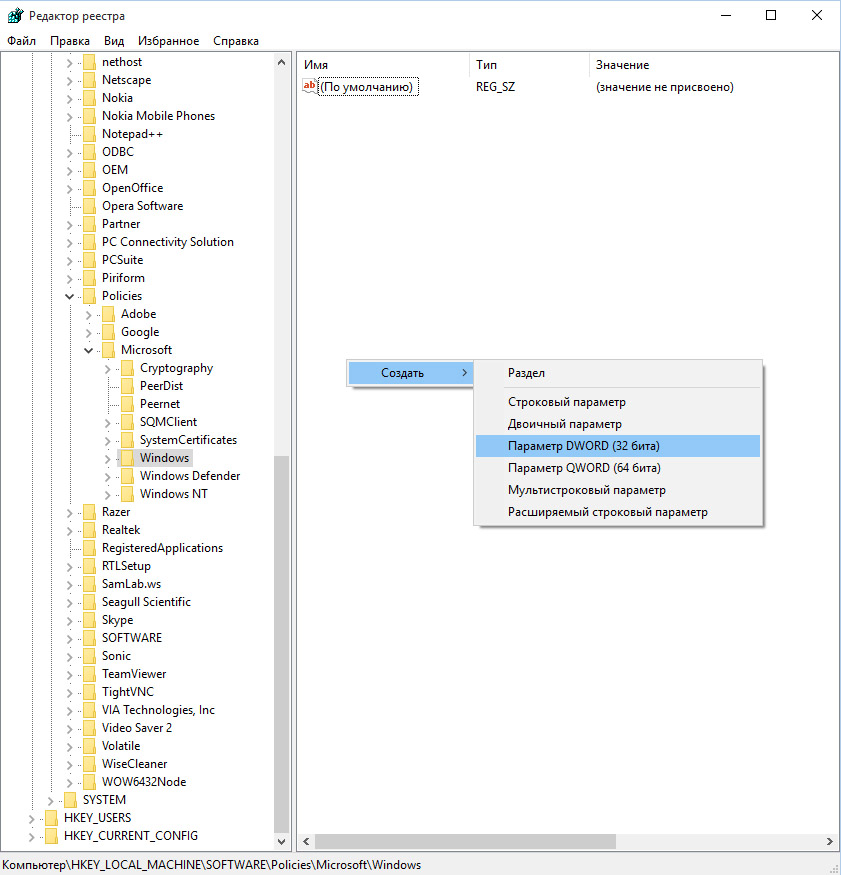Select the Cryptography folder icon
The image size is (841, 875).
coord(127,368)
